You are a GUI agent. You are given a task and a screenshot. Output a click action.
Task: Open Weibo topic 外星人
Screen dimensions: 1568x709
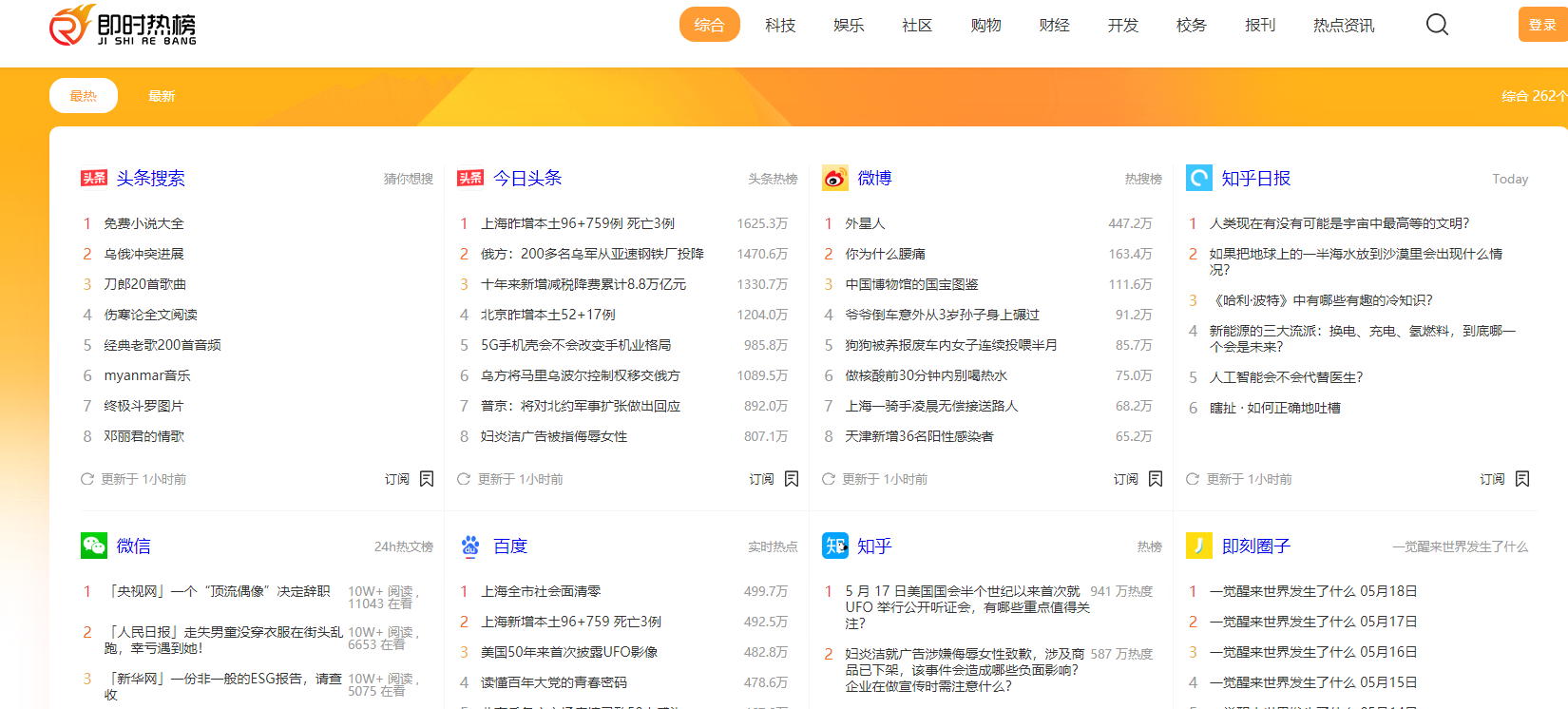[865, 223]
